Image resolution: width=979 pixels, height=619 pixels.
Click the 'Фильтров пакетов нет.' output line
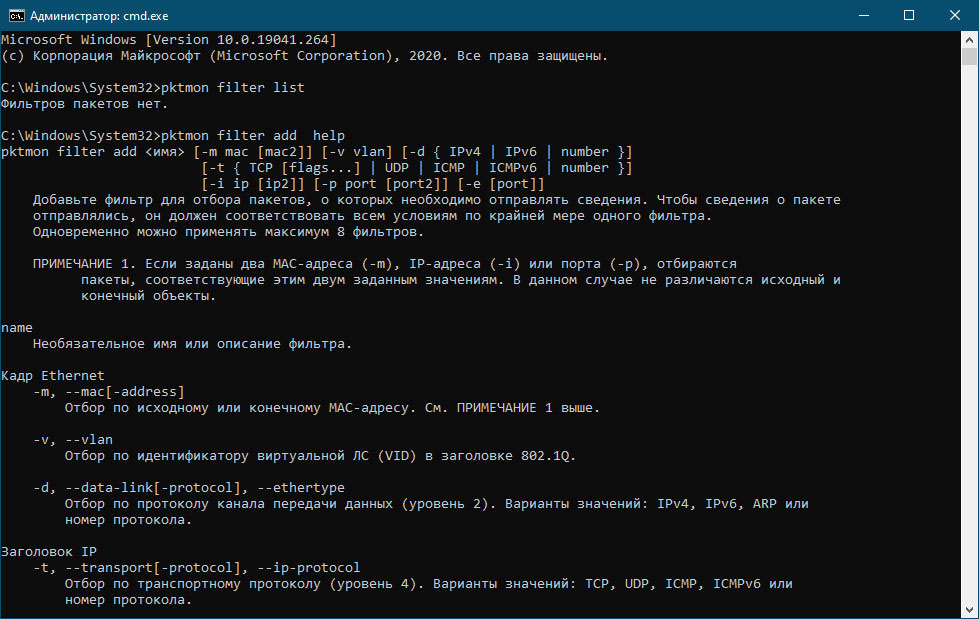(84, 104)
